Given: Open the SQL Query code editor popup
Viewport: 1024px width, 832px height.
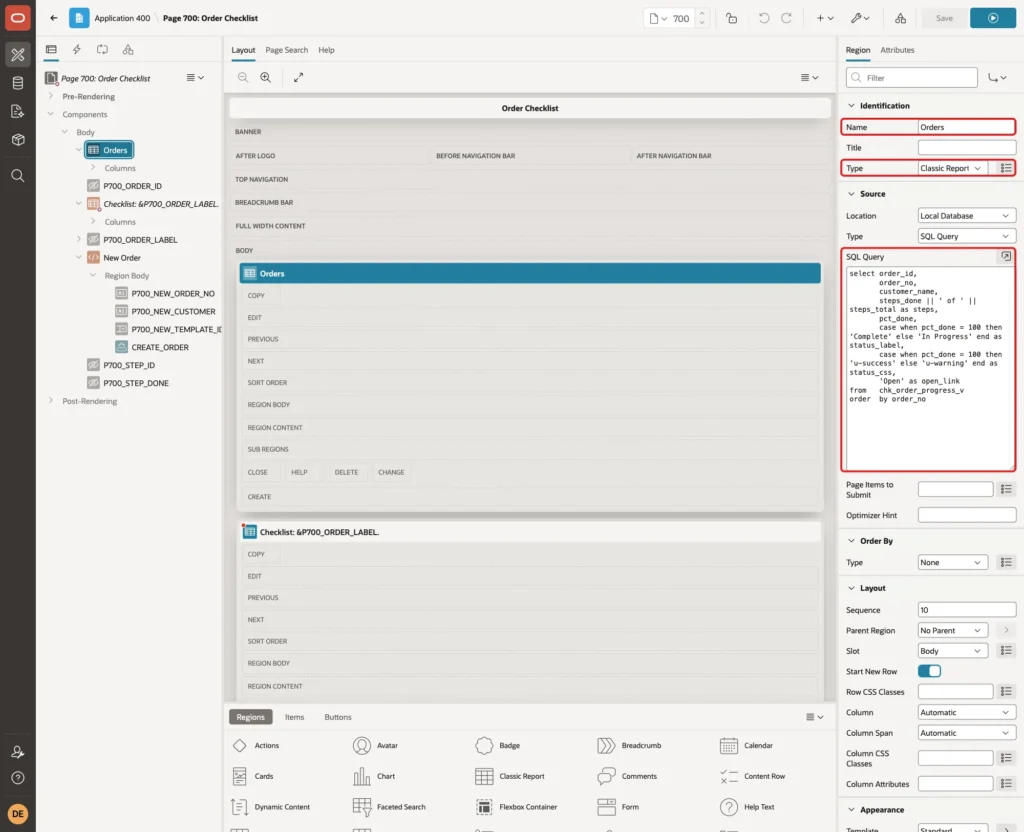Looking at the screenshot, I should (x=1006, y=257).
